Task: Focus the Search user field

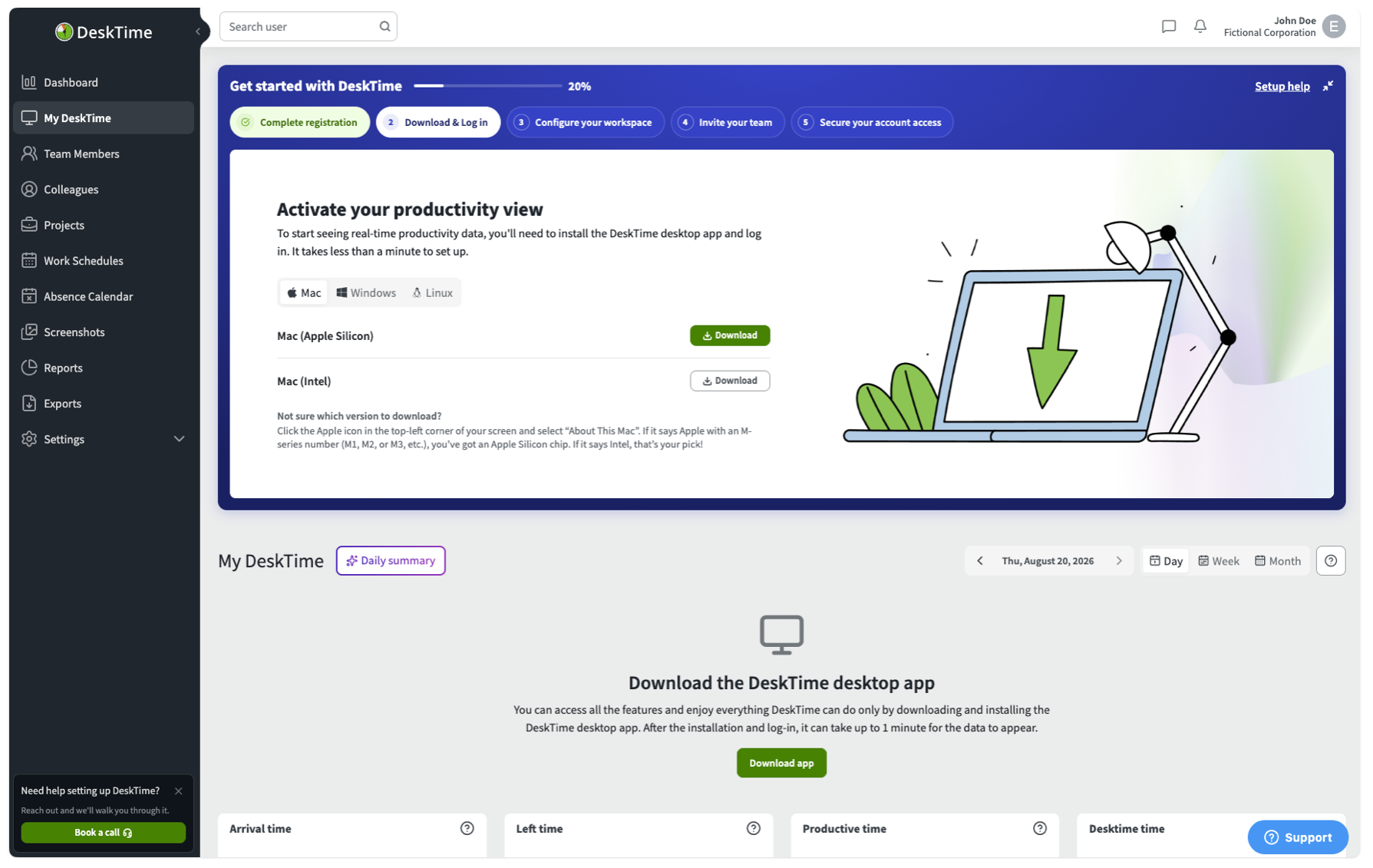Action: pos(308,26)
